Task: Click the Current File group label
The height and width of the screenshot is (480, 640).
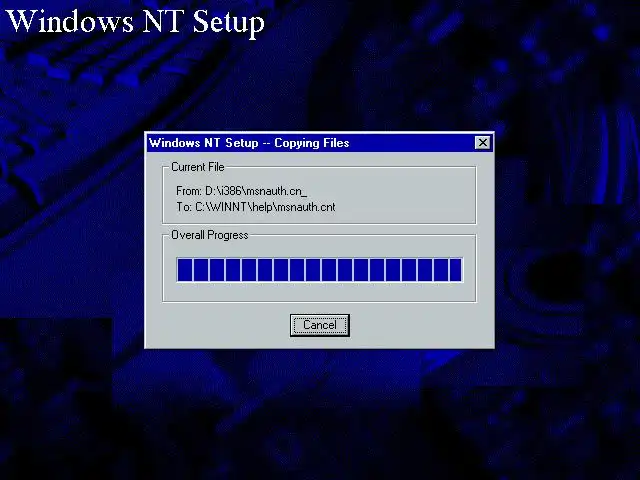Action: point(198,167)
